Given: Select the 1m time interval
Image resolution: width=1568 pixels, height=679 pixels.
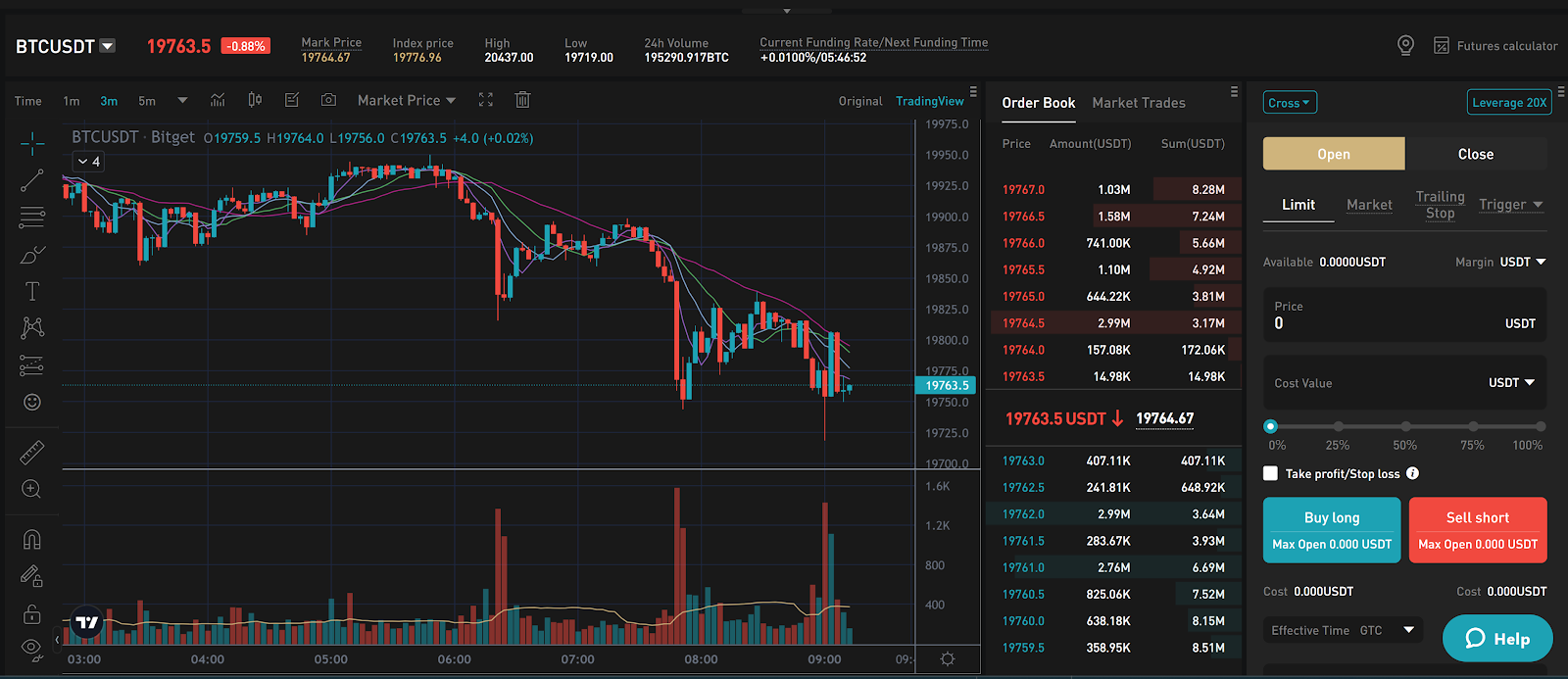Looking at the screenshot, I should 72,101.
